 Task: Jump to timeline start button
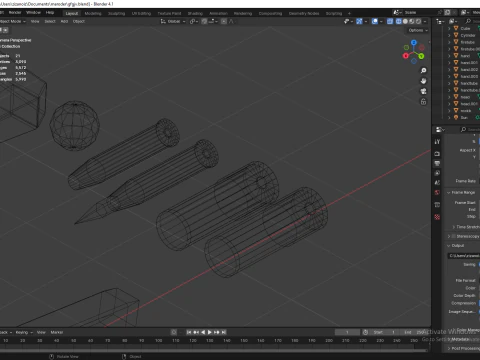tap(189, 332)
